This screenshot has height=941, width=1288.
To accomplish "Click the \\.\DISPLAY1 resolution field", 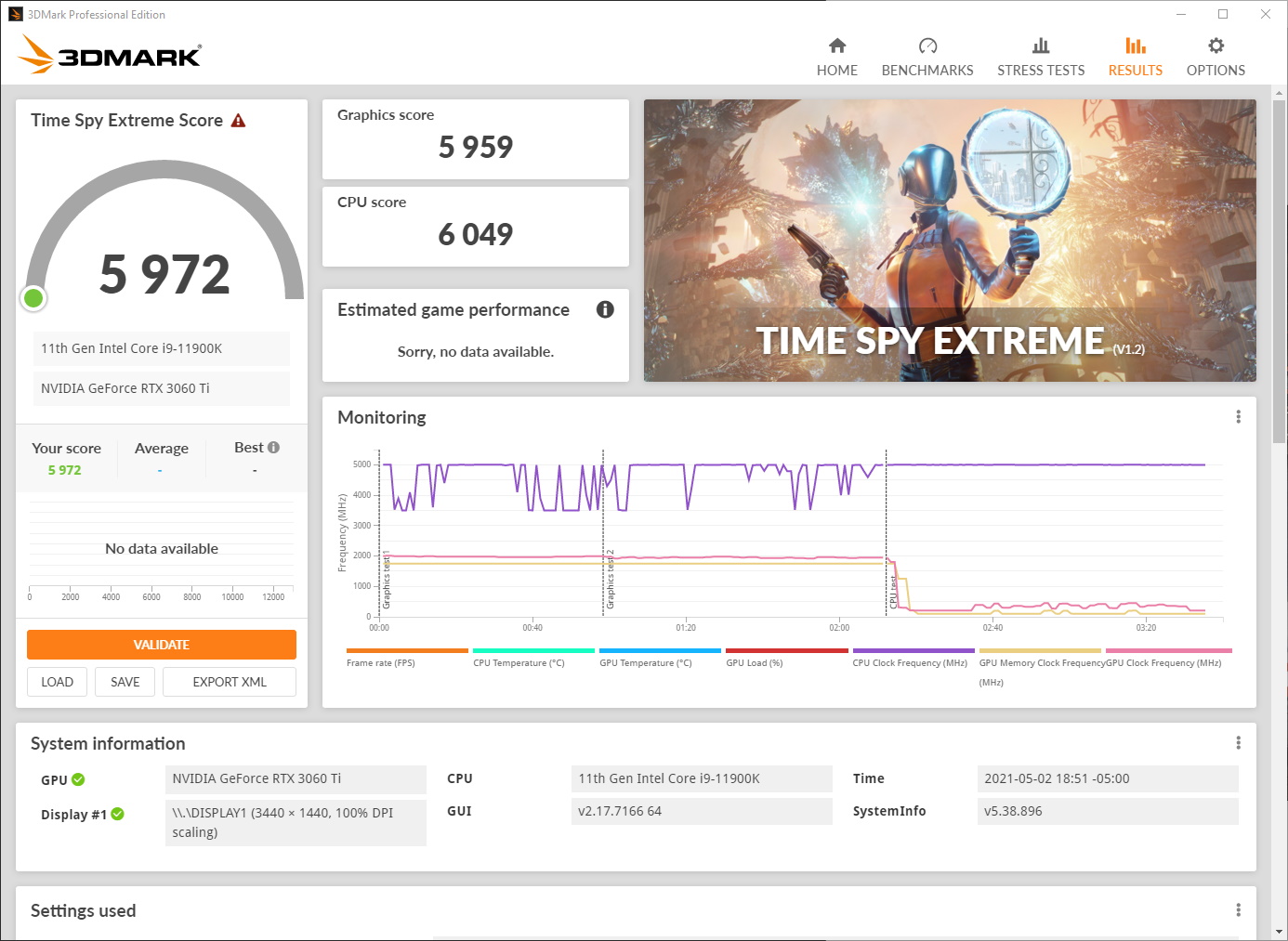I will point(296,822).
